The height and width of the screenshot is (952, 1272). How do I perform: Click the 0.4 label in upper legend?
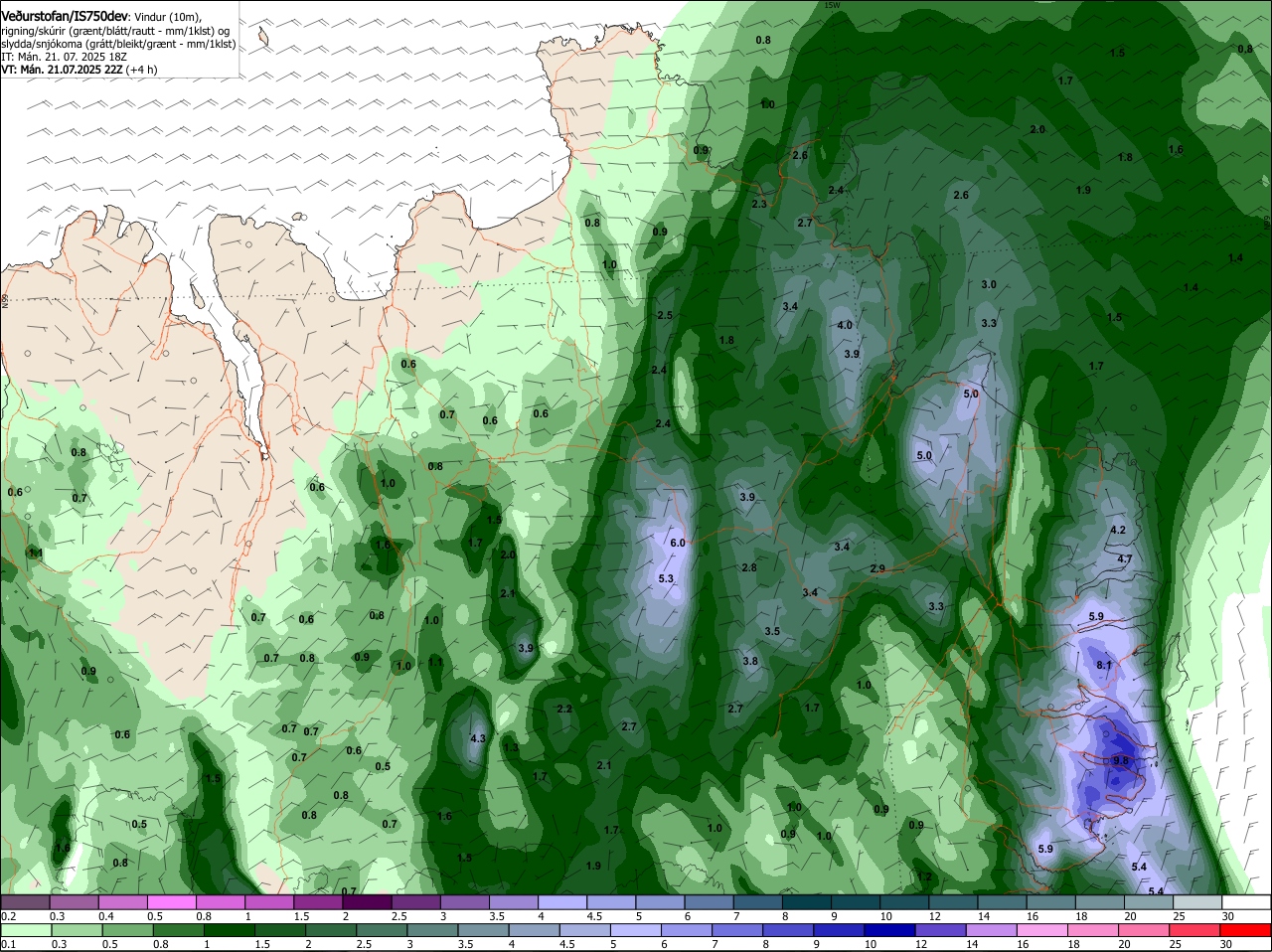106,915
